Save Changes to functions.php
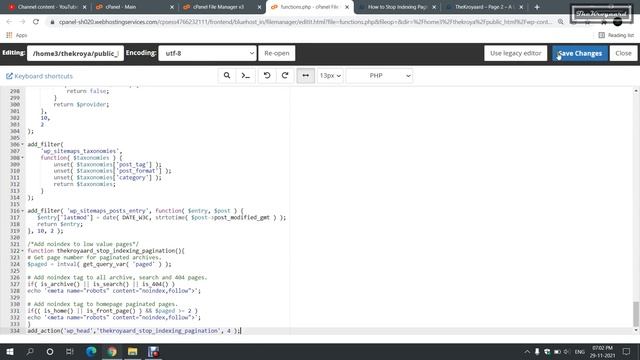 tap(580, 53)
